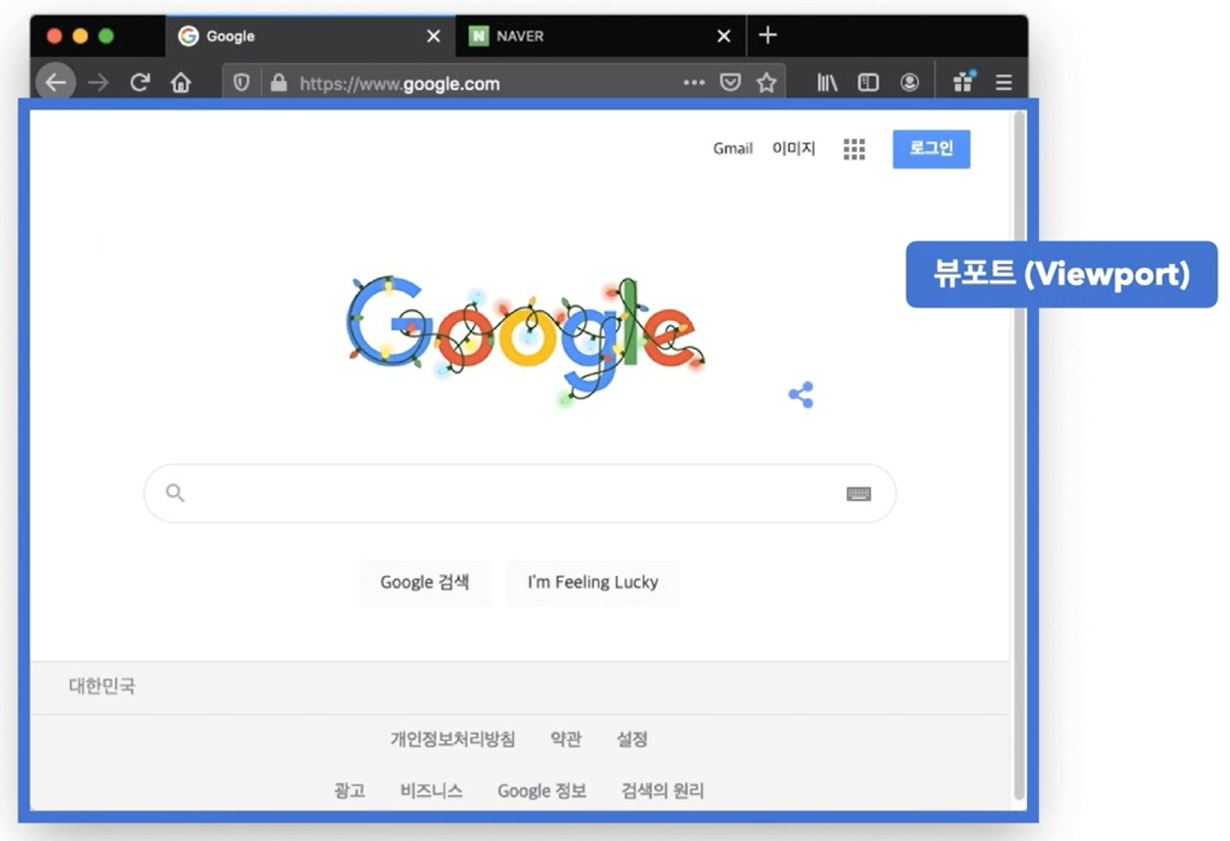Bookmark this page with the star

pos(766,83)
